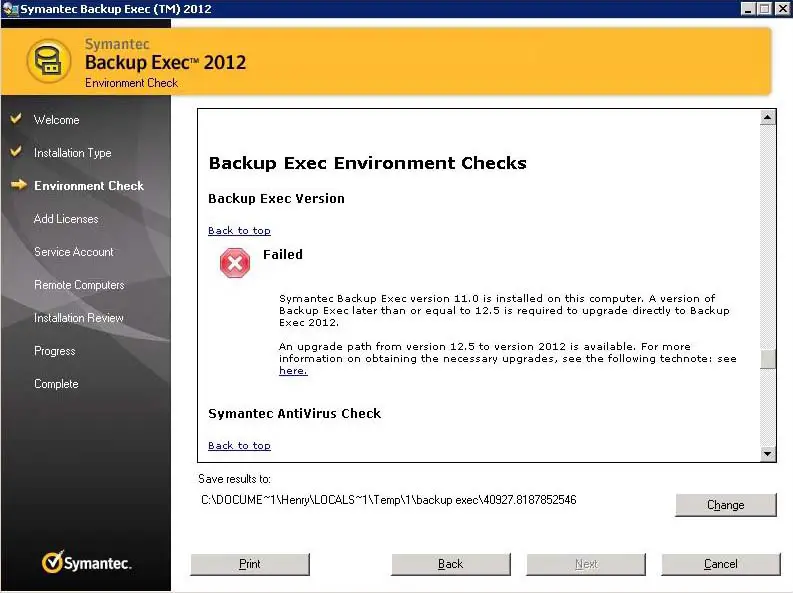Click the Change button for save path
Viewport: 793px width, 593px height.
pos(725,505)
